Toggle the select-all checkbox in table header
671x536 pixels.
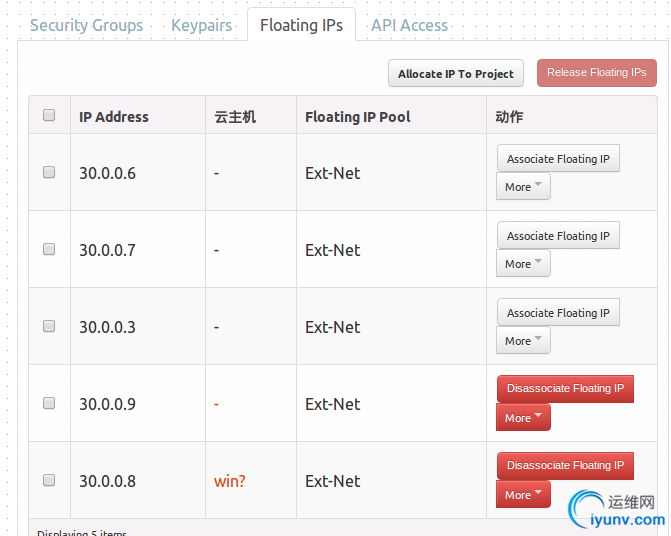tap(49, 115)
